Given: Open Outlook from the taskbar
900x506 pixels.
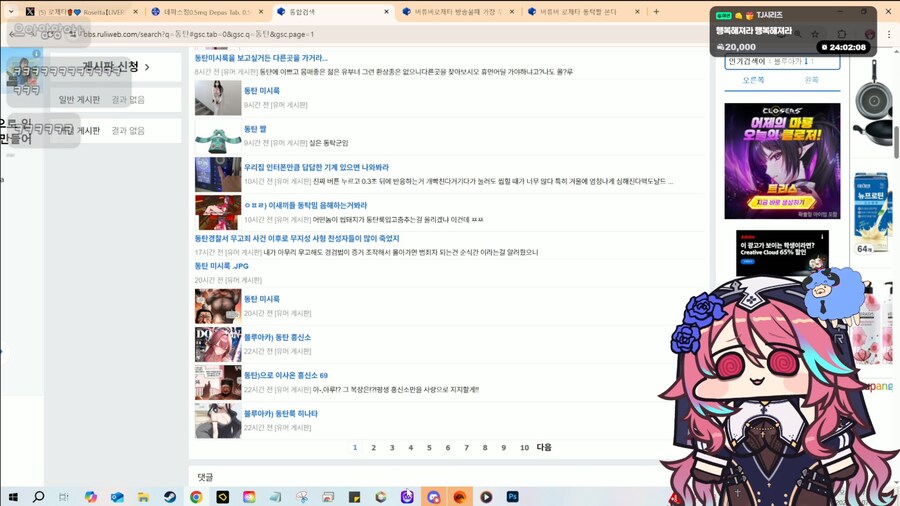Looking at the screenshot, I should 117,497.
